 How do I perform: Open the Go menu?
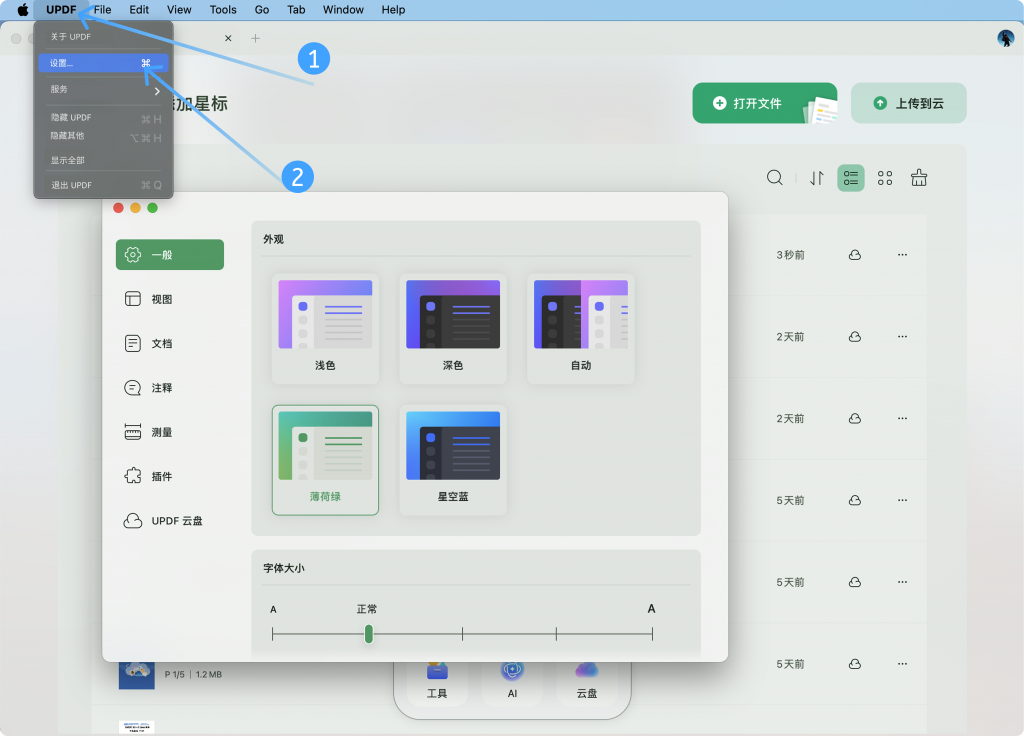click(262, 10)
